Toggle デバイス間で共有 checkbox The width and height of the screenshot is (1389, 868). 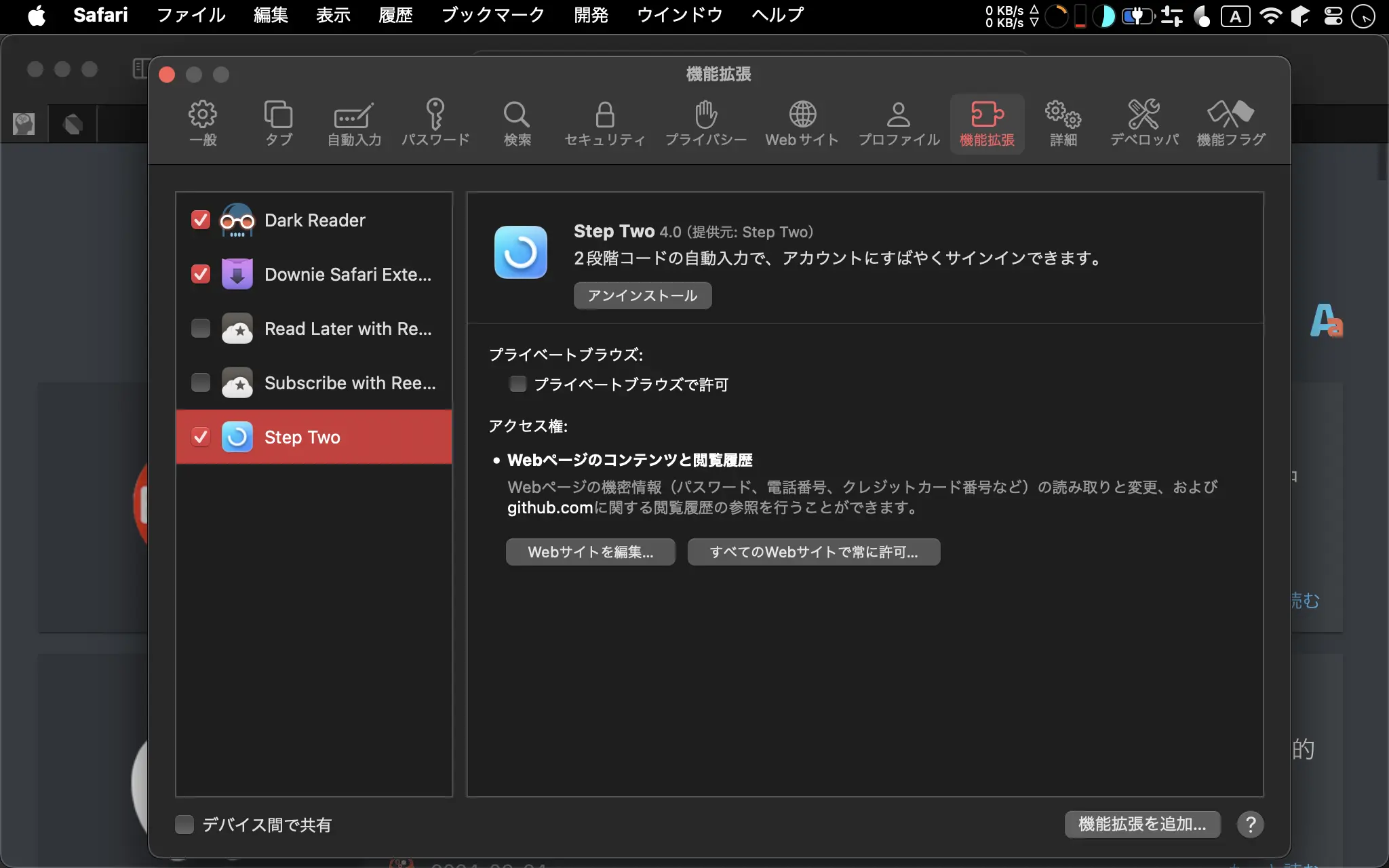pos(184,825)
